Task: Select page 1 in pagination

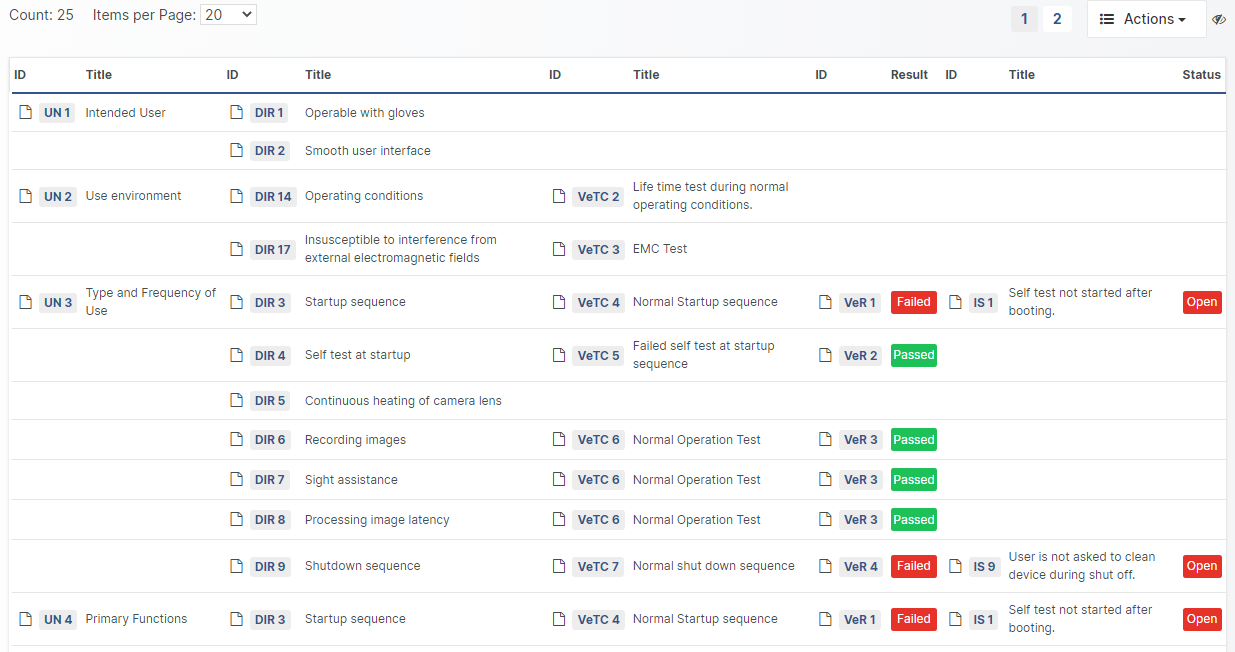Action: [1024, 19]
